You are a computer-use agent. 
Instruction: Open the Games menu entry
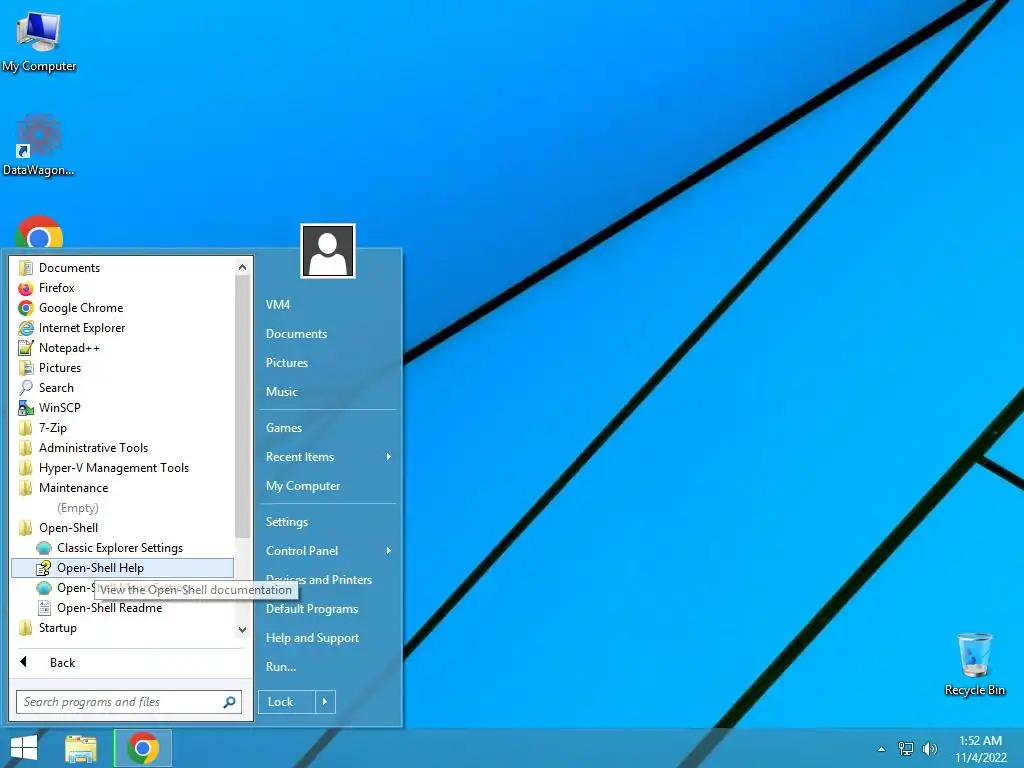click(x=328, y=428)
